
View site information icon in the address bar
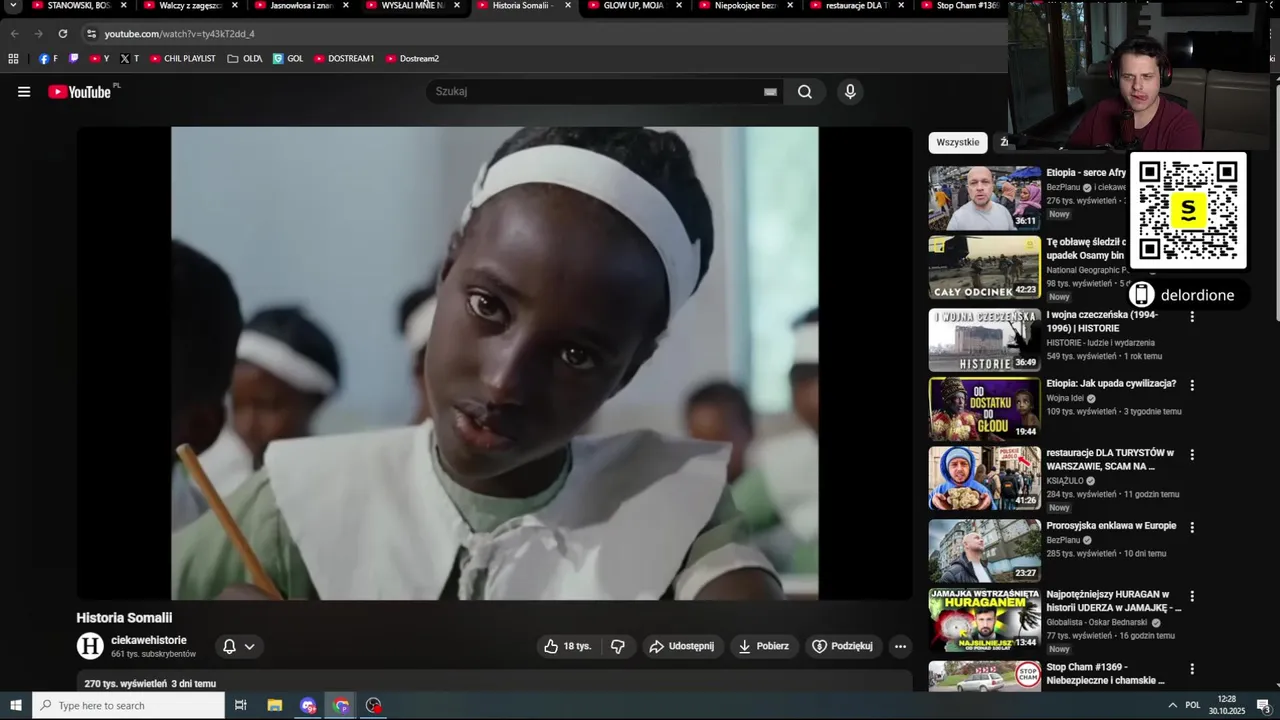(91, 33)
